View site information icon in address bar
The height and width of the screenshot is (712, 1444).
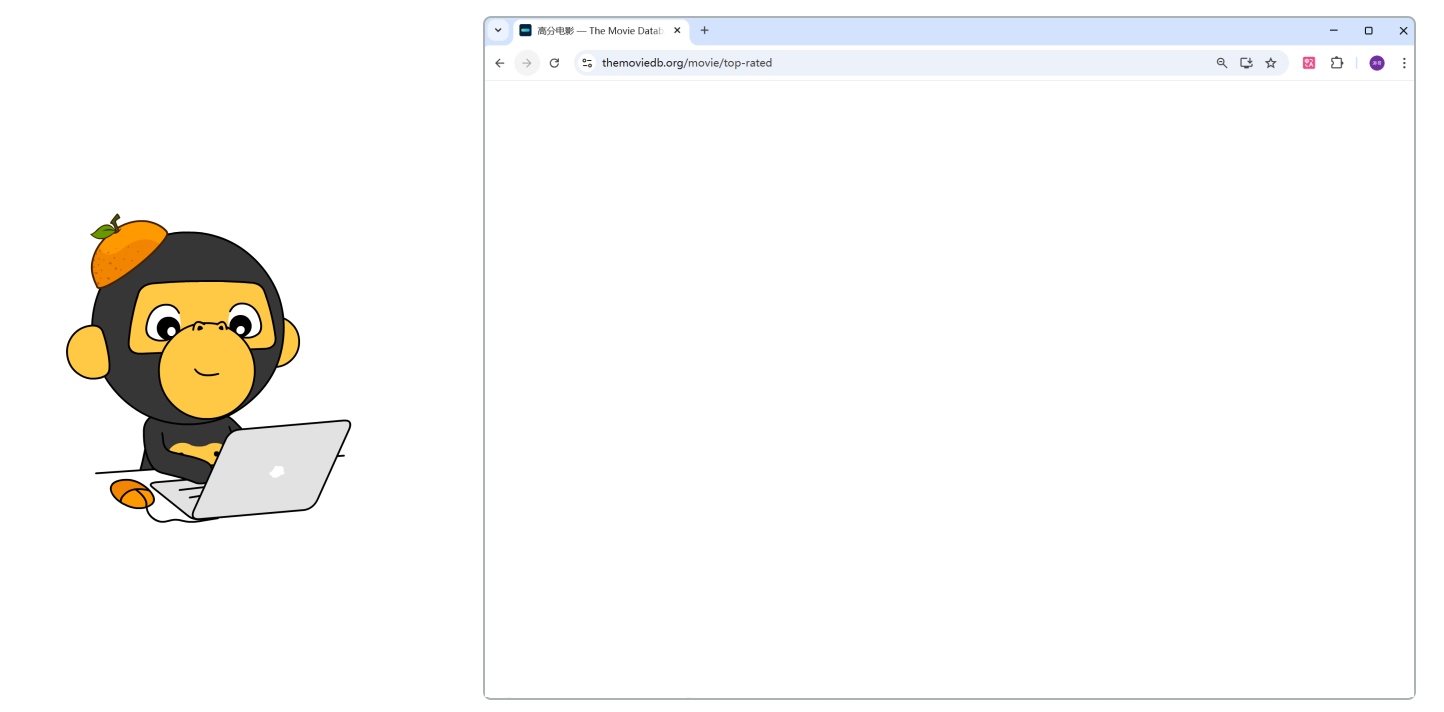pyautogui.click(x=587, y=63)
